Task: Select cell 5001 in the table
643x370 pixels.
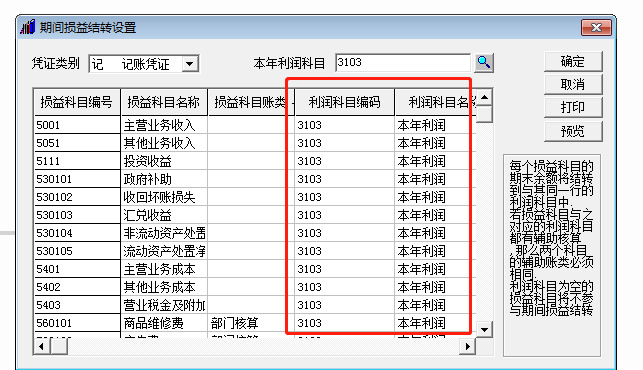Action: [x=77, y=125]
